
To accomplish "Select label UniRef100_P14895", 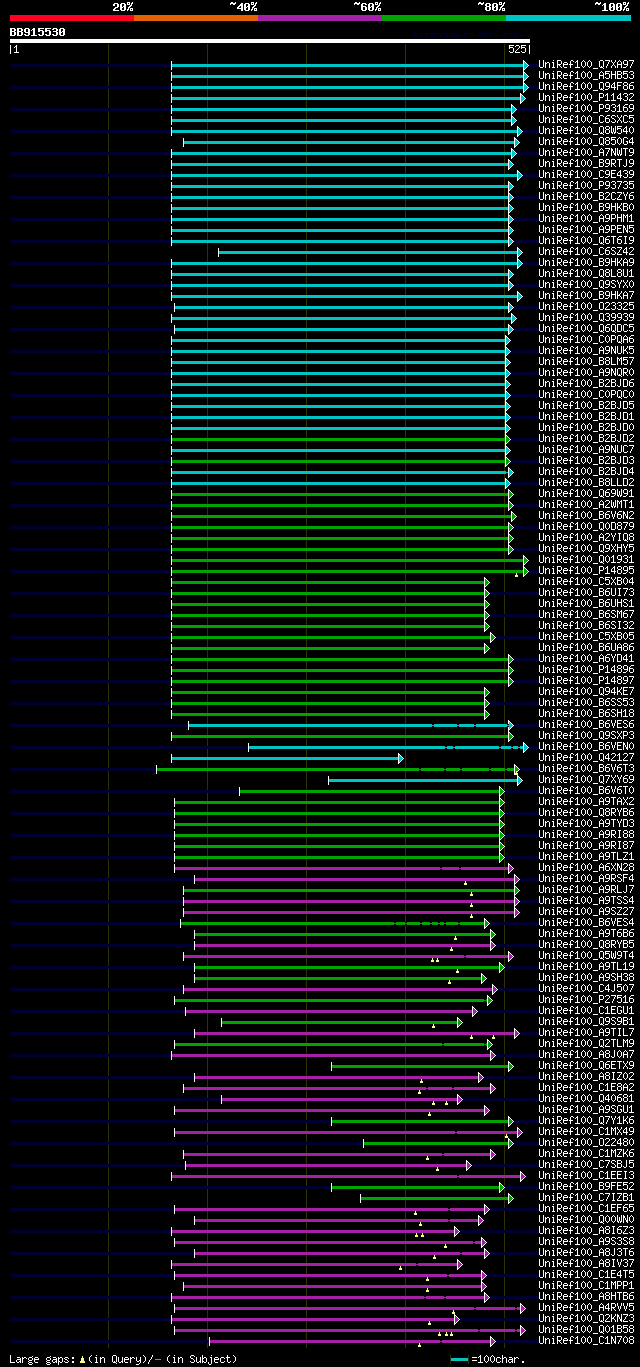I will coord(586,570).
